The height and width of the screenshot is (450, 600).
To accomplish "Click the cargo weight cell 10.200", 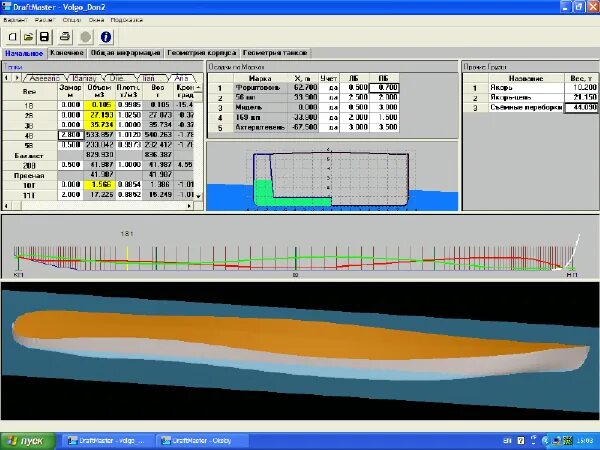I will click(581, 88).
